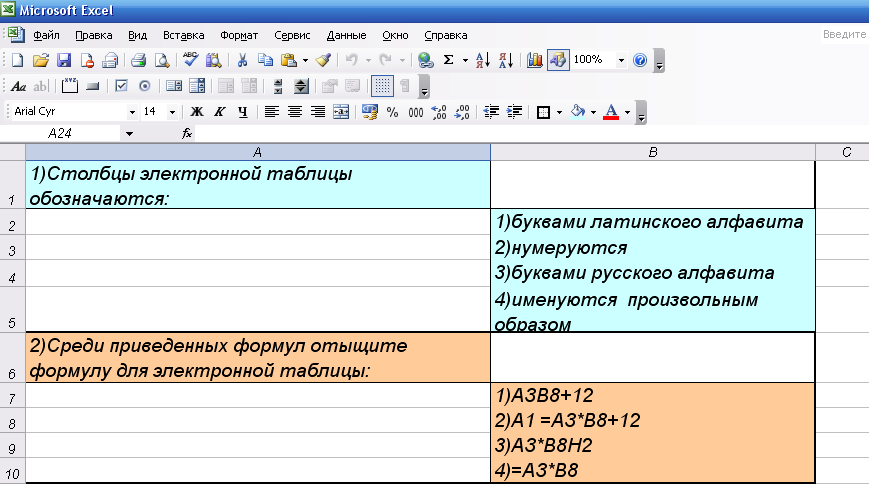
Task: Expand the borders dropdown arrow
Action: point(559,113)
